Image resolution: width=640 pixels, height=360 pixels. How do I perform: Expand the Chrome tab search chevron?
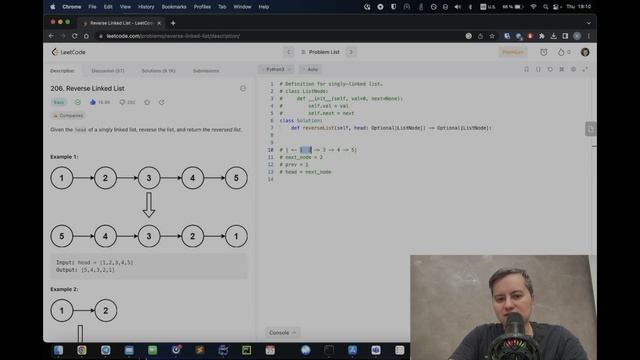pos(589,23)
